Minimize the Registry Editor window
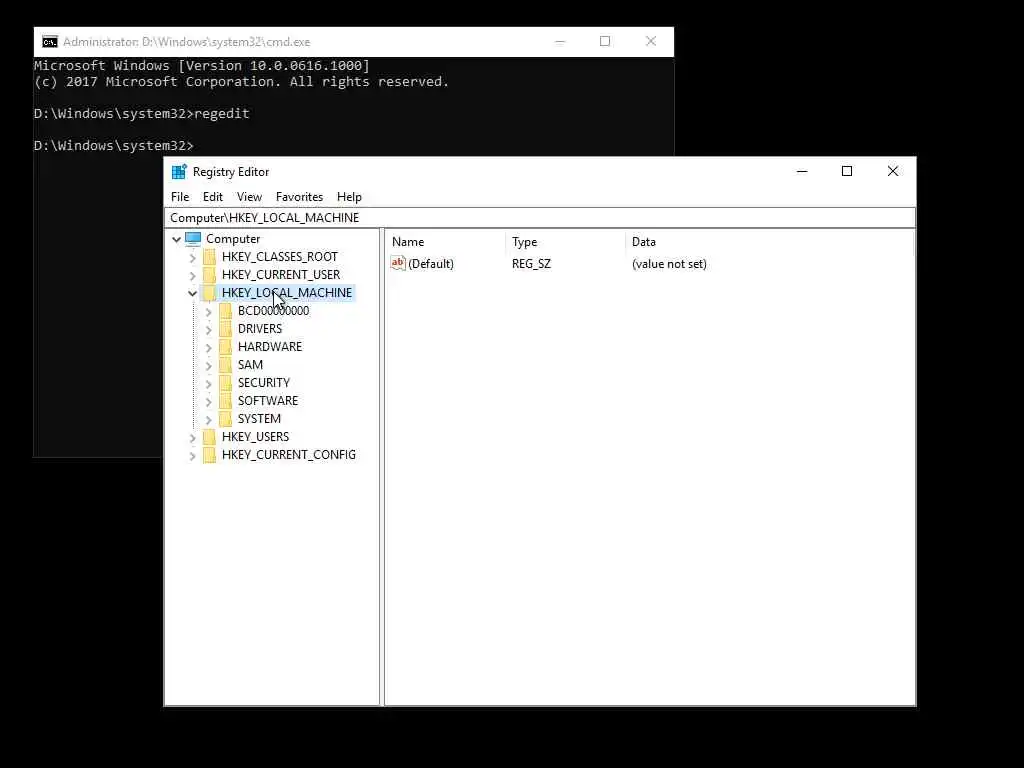 (802, 171)
